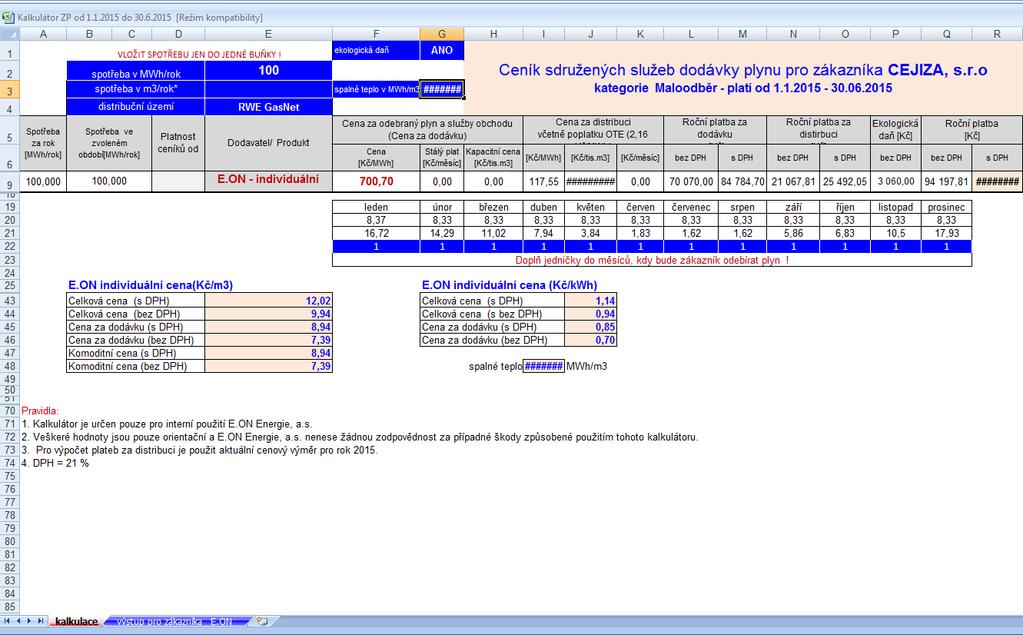Click the Ceník sdružených služeb title
The image size is (1023, 635).
[x=743, y=70]
